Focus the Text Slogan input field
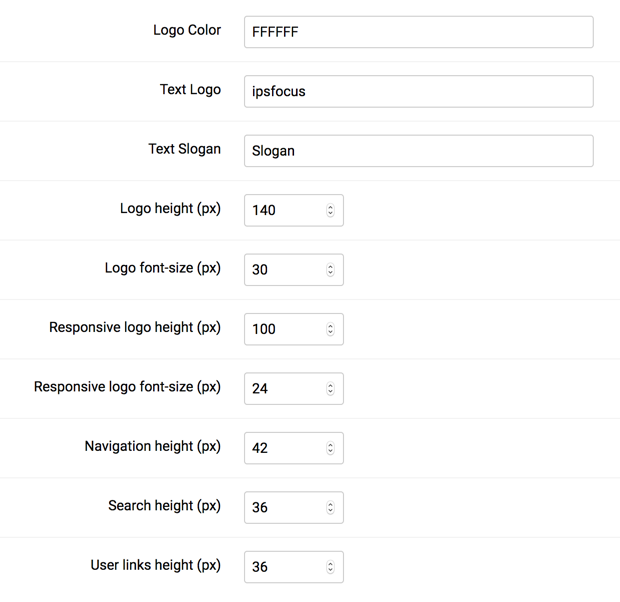 tap(418, 151)
